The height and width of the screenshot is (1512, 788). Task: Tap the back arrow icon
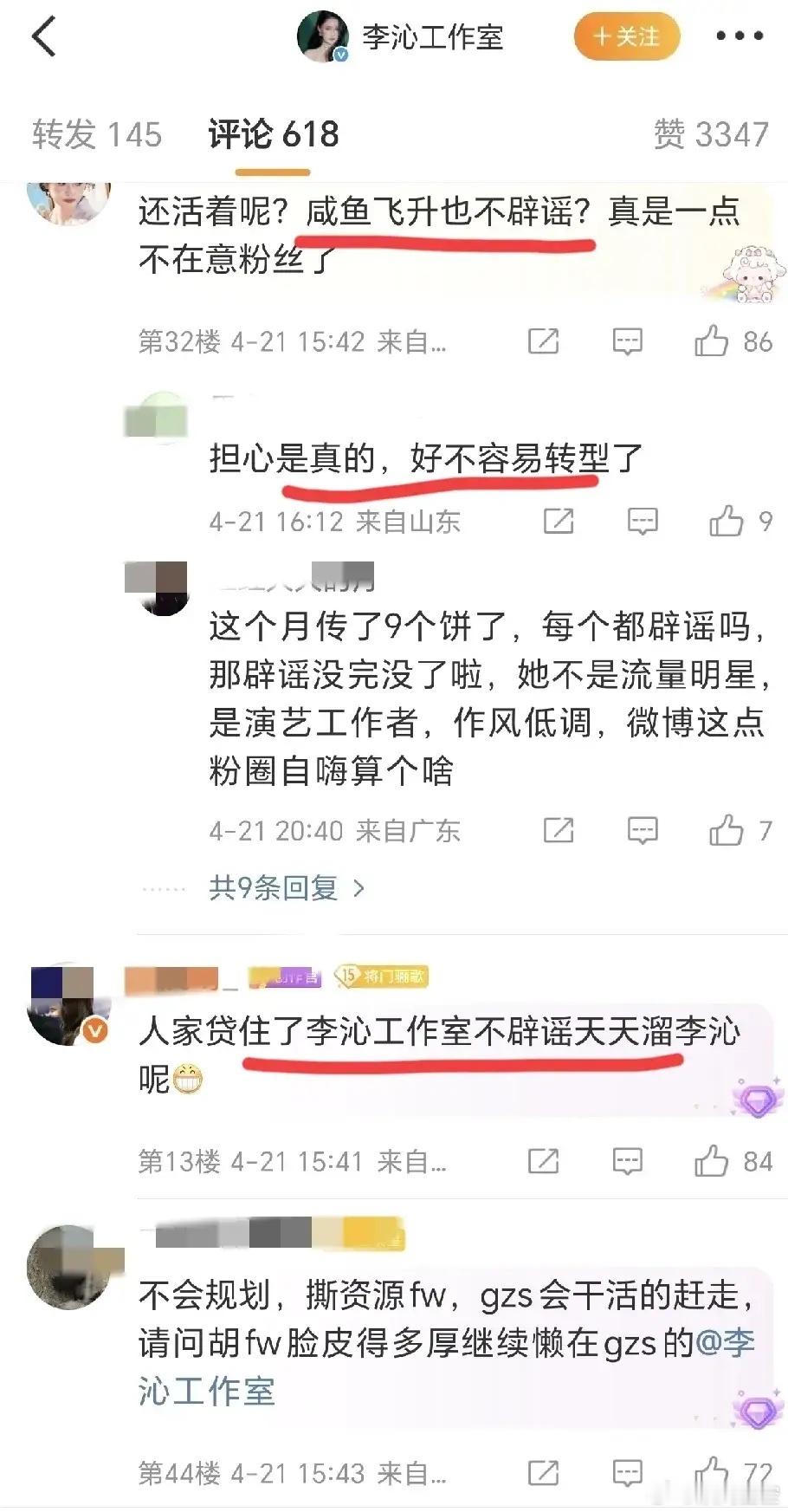coord(43,37)
